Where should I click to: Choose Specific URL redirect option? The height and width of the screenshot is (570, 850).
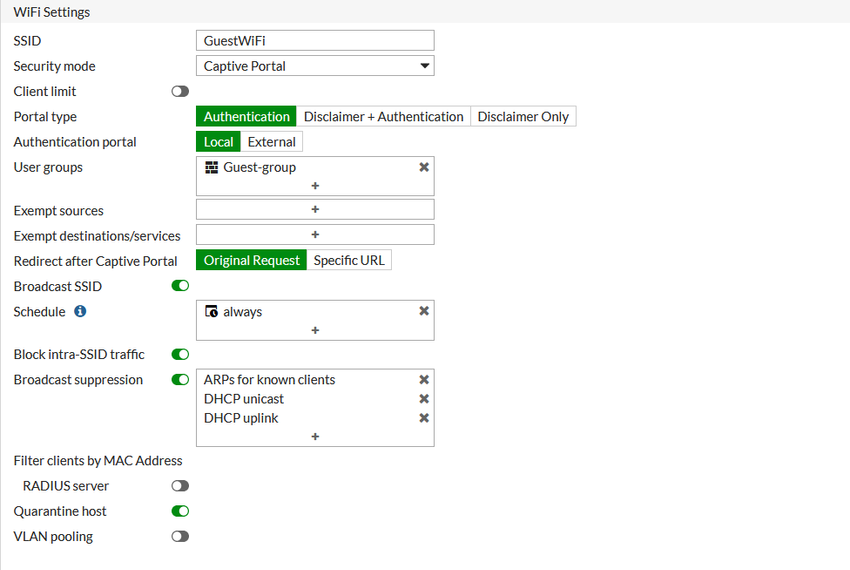[x=349, y=260]
